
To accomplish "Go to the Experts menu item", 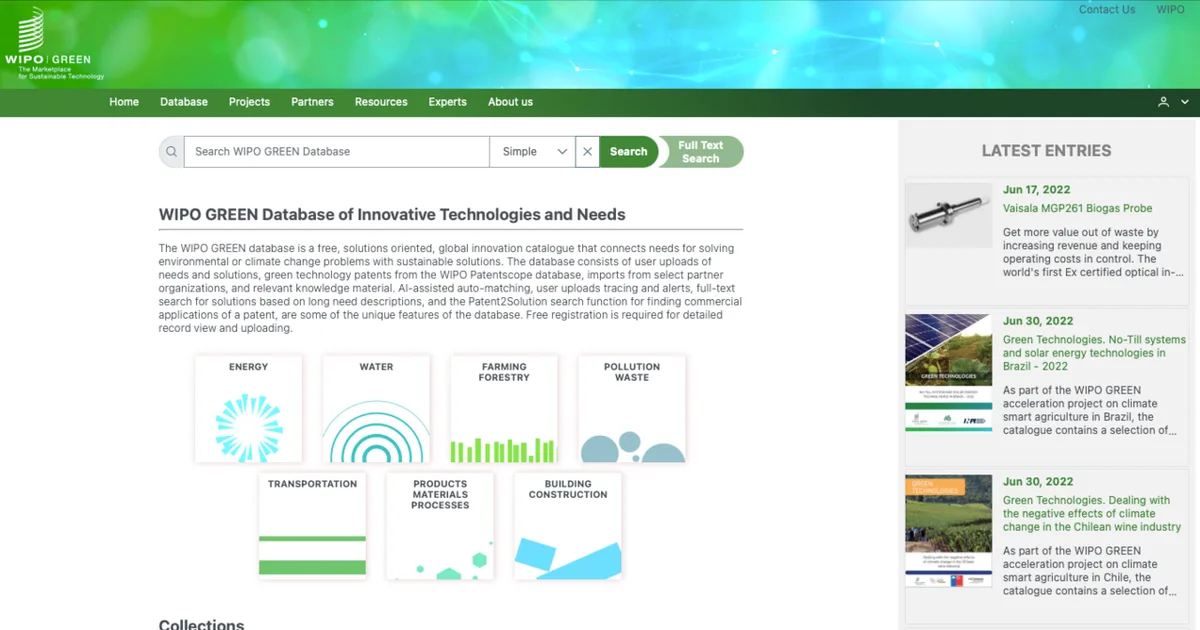I will 447,102.
